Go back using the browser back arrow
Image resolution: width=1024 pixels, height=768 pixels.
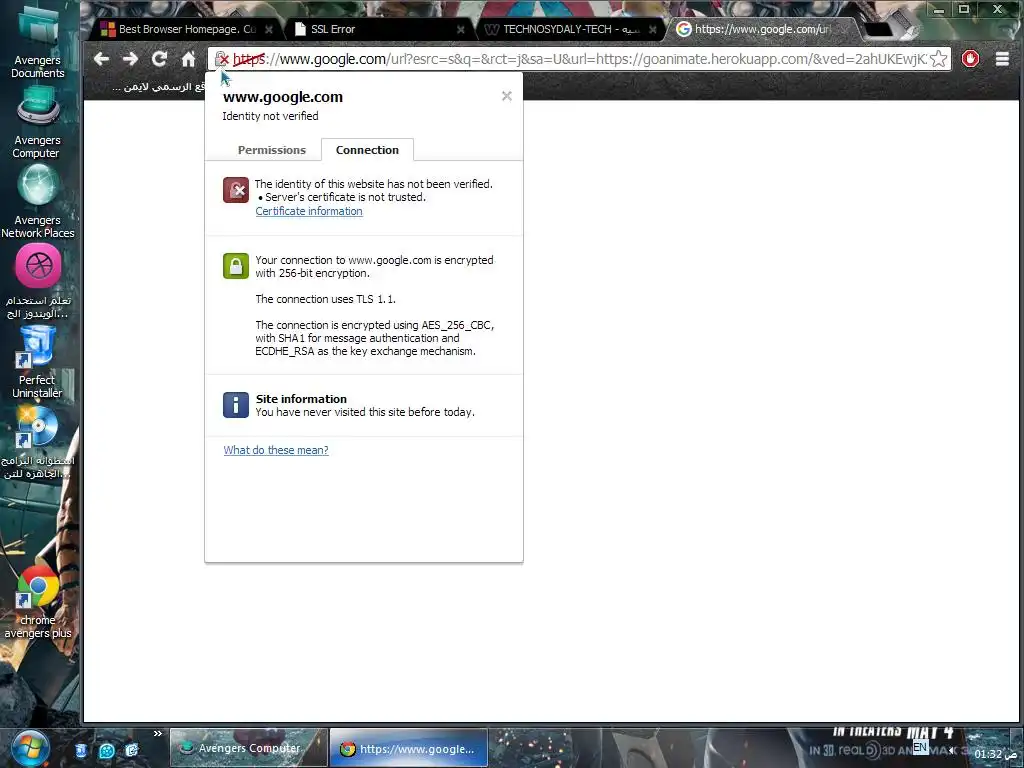101,59
